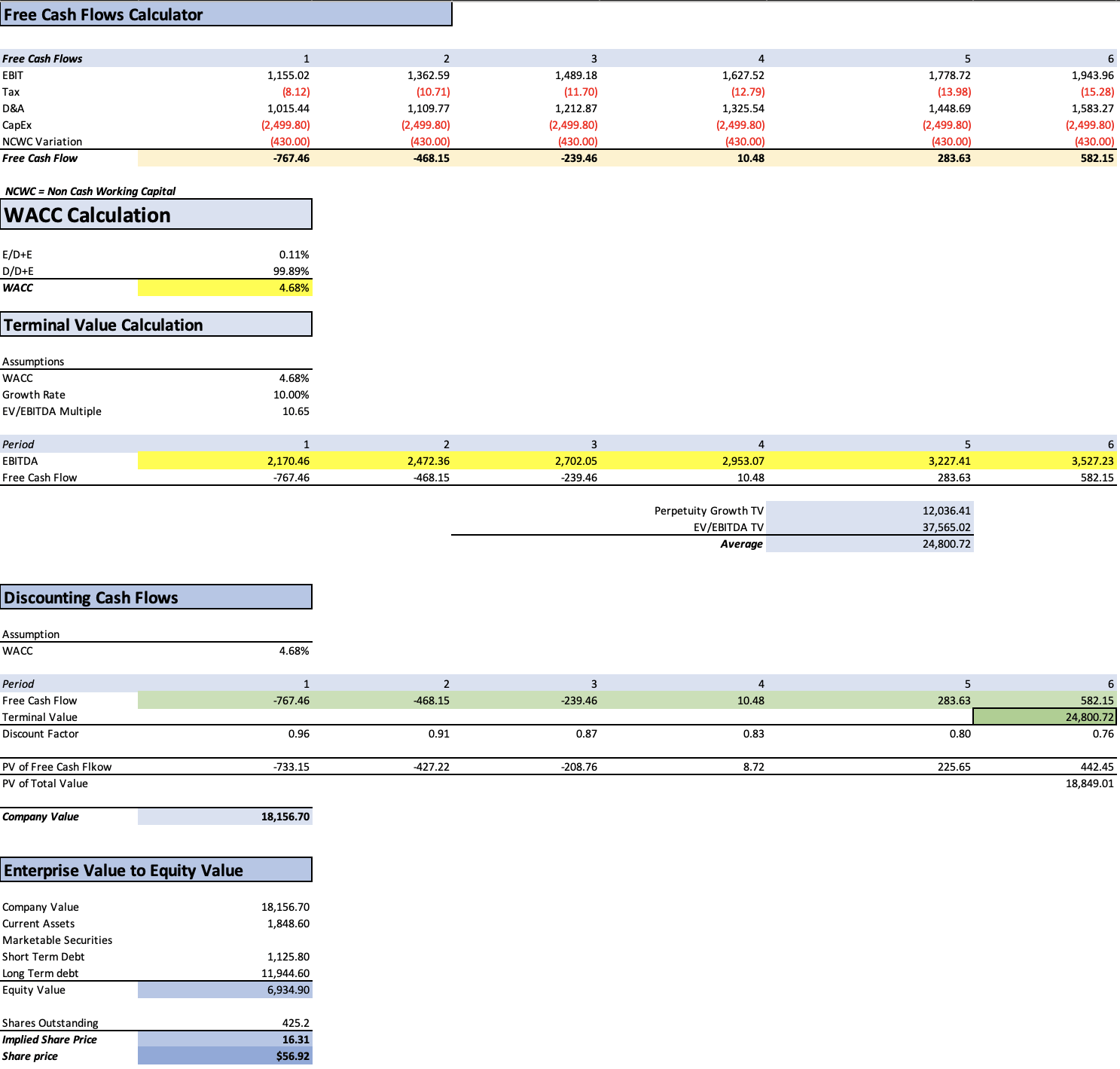Click the Shares Outstanding value 425.2
The image size is (1120, 1069).
295,1023
